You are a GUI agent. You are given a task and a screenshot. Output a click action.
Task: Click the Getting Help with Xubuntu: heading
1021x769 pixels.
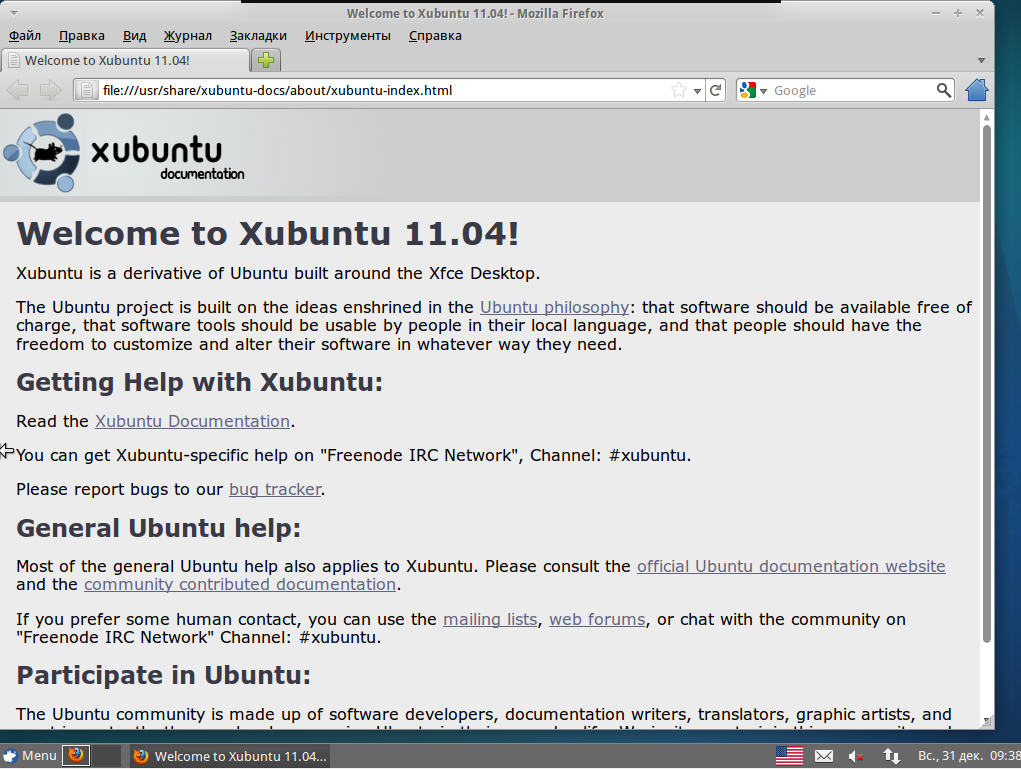coord(199,382)
